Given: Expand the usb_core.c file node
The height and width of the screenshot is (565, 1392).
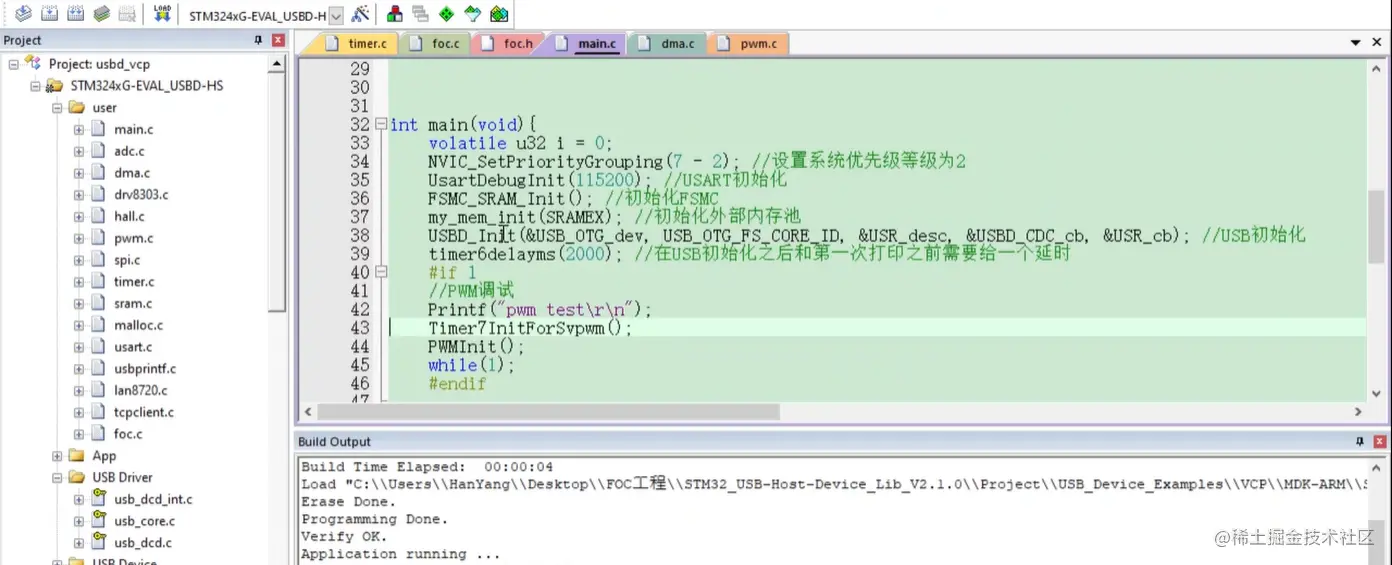Looking at the screenshot, I should (79, 521).
